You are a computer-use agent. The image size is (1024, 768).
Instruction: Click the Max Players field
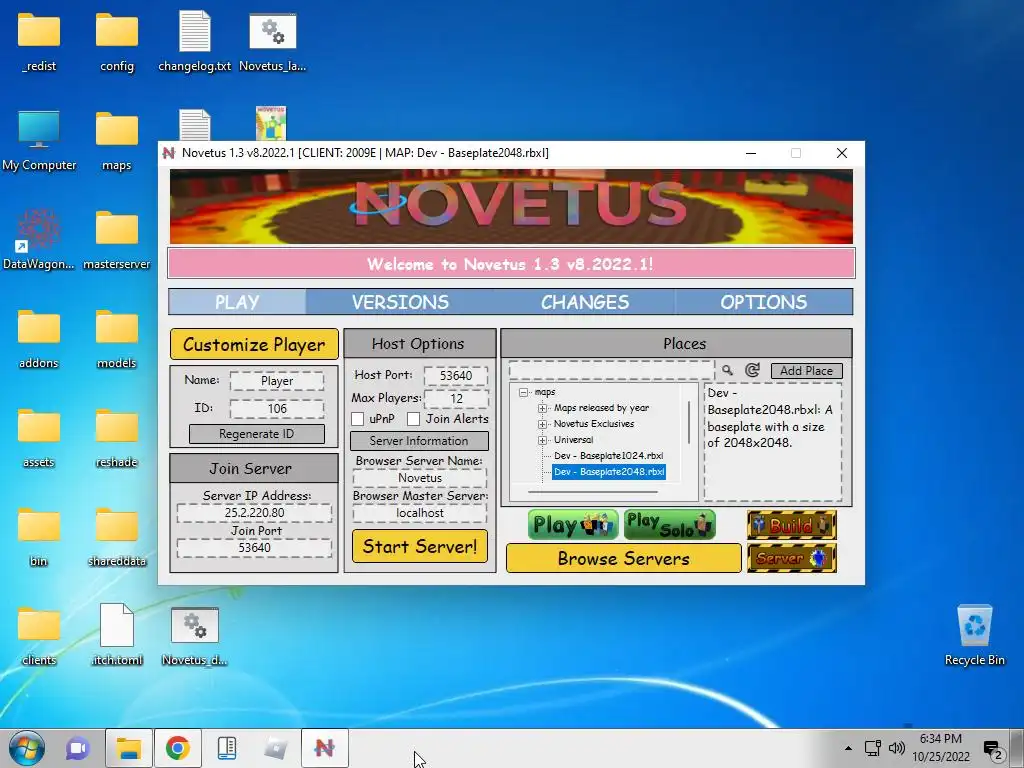click(x=456, y=398)
